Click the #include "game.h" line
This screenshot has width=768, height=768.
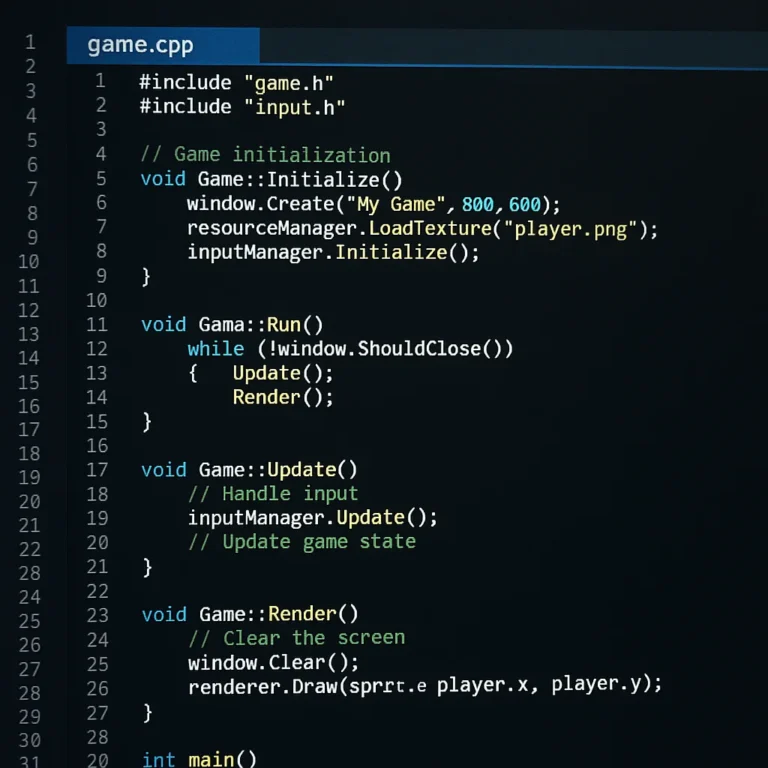[x=237, y=83]
